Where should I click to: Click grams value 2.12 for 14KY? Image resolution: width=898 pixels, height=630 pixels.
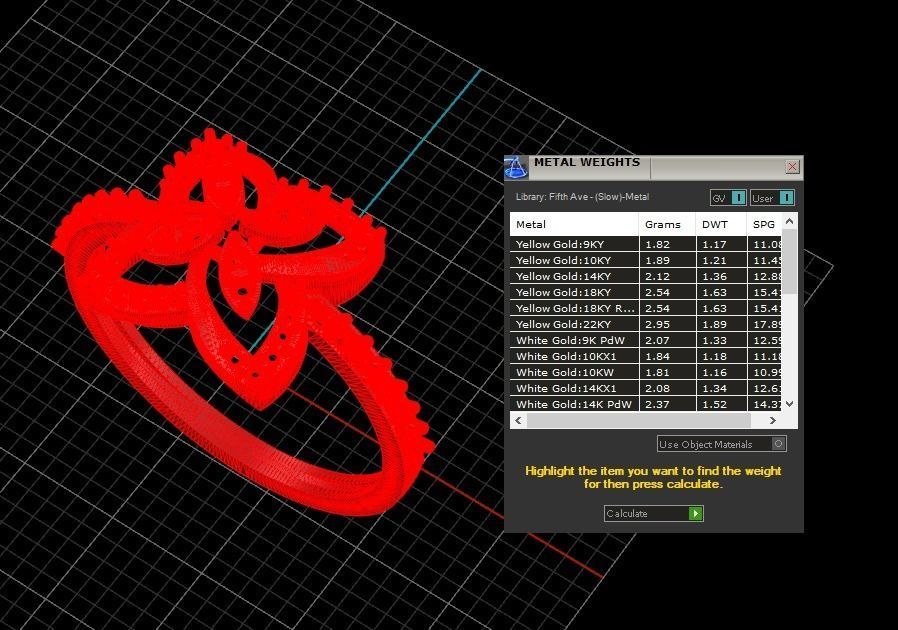(657, 276)
